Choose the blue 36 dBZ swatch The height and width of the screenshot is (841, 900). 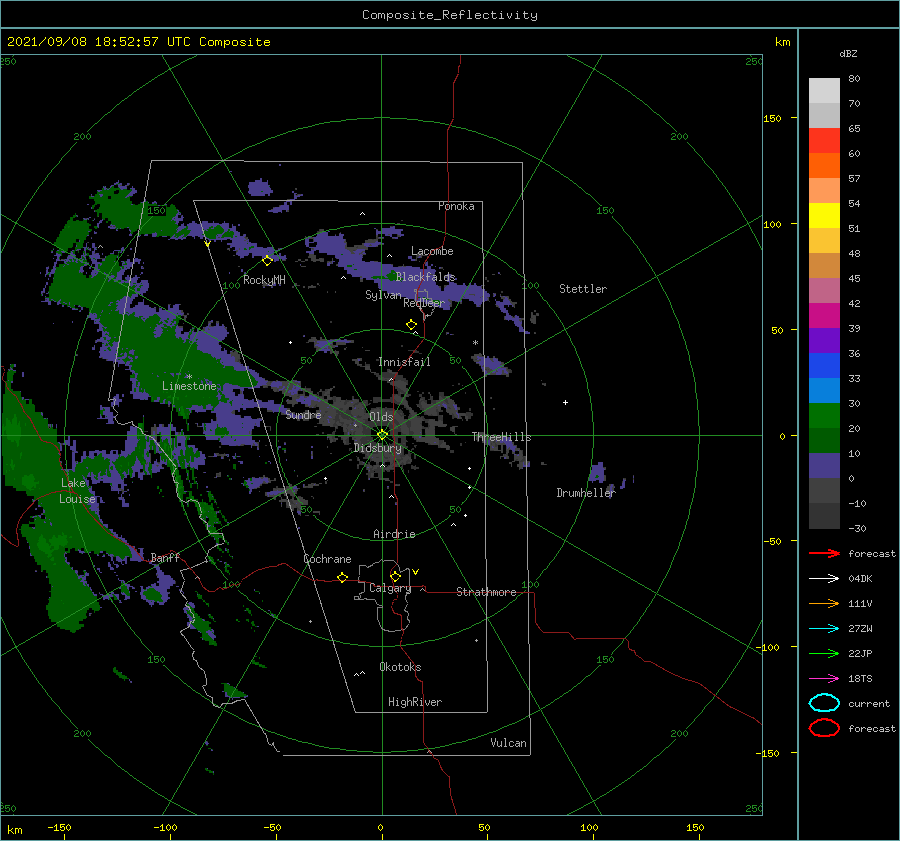(x=824, y=365)
